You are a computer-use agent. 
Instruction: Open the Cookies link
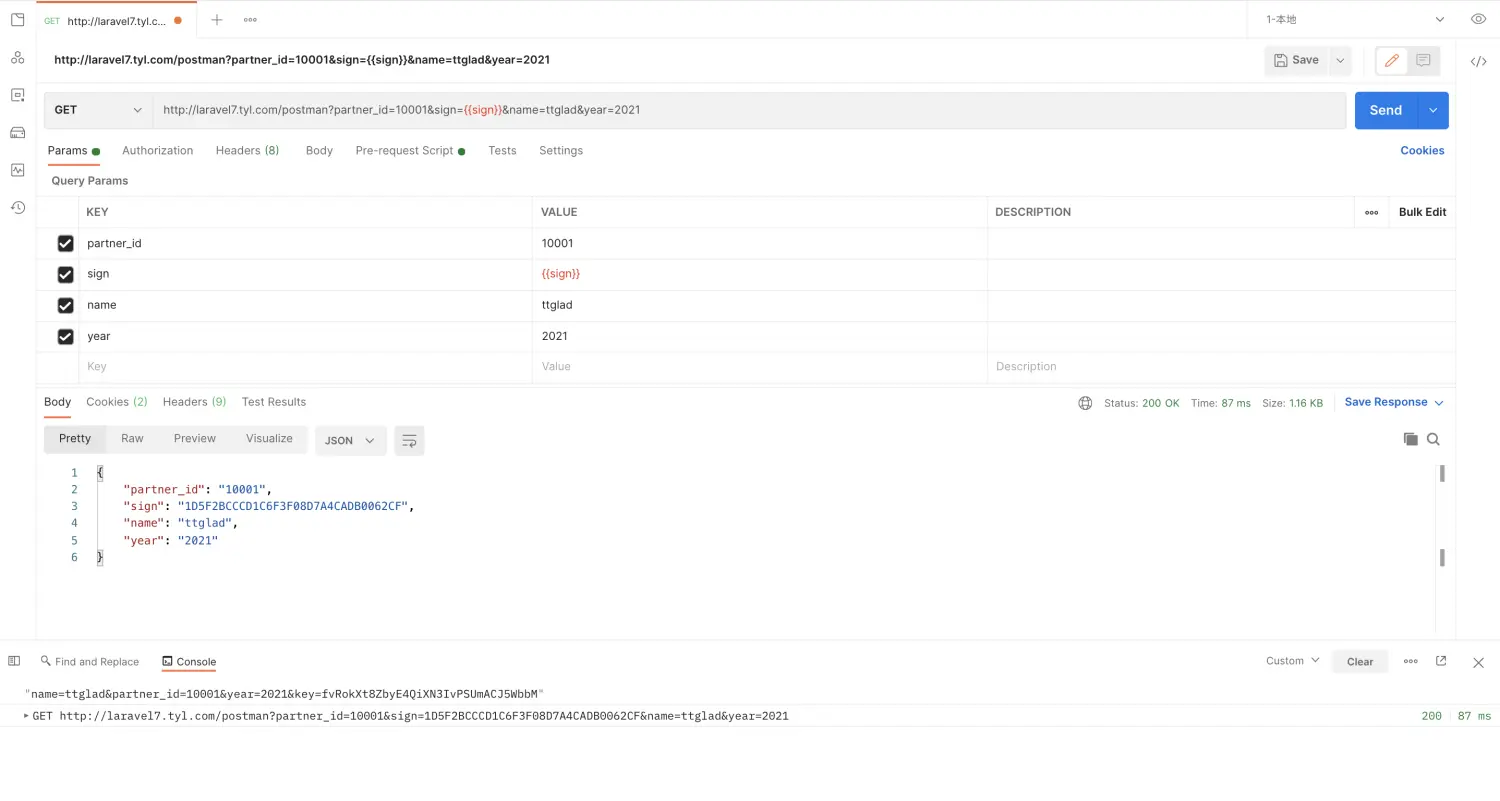[x=1422, y=150]
